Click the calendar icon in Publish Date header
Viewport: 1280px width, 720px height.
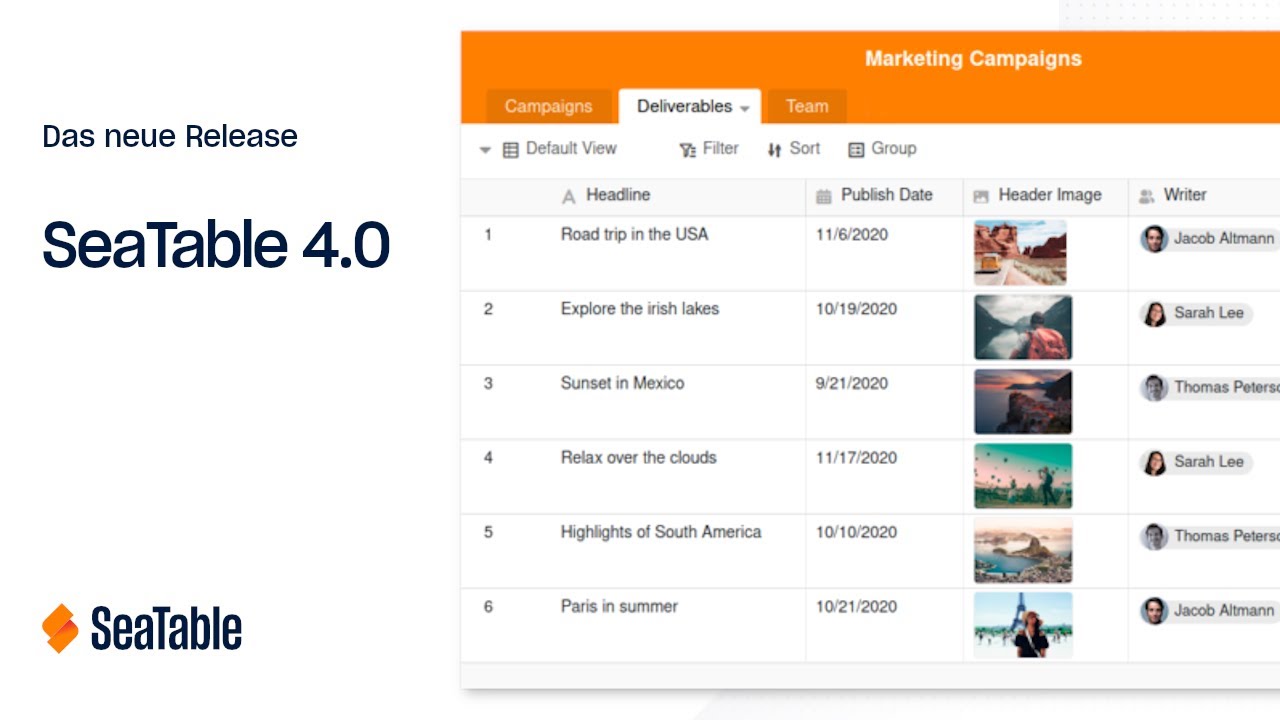tap(824, 197)
